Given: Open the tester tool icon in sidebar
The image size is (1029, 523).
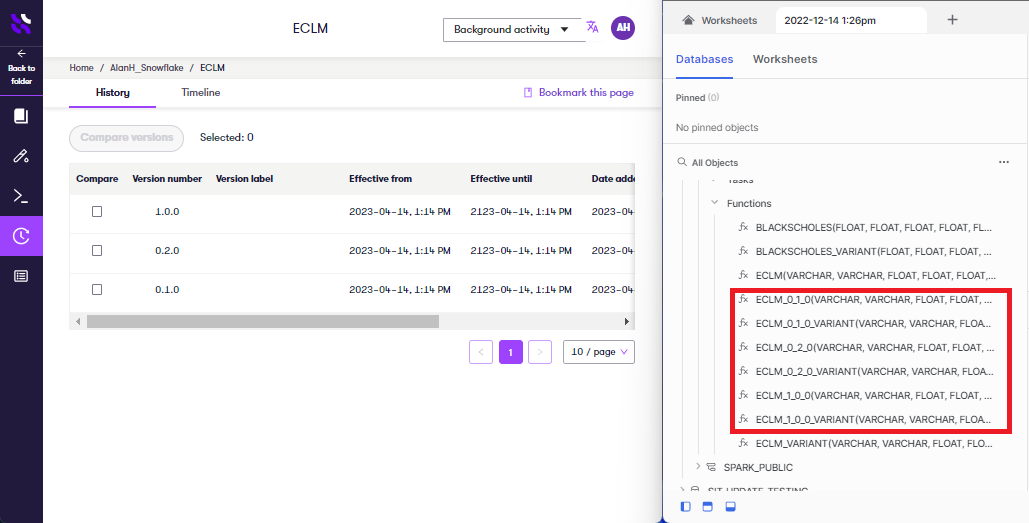Looking at the screenshot, I should pyautogui.click(x=21, y=156).
